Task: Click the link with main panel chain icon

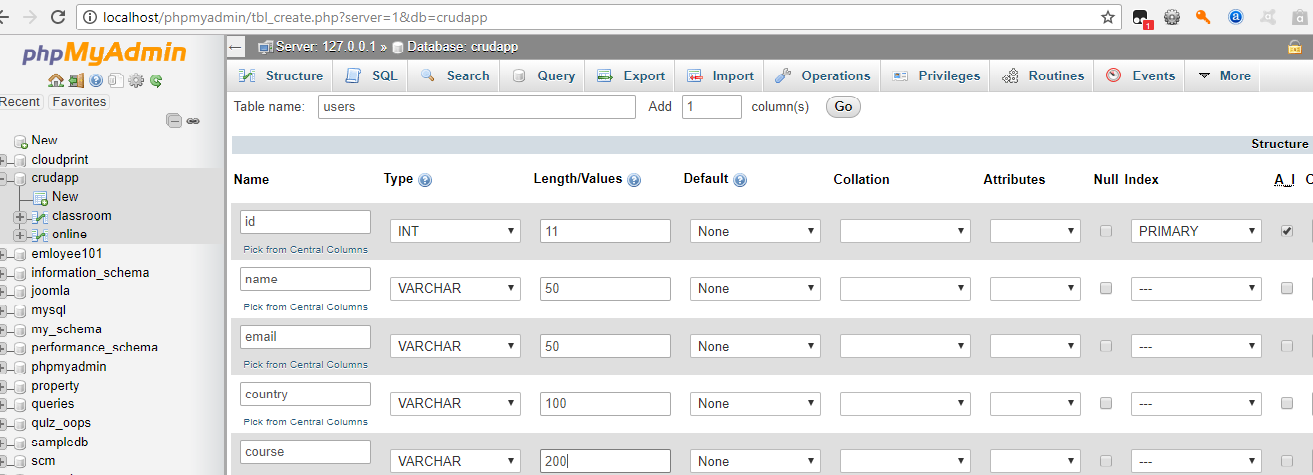Action: (193, 121)
